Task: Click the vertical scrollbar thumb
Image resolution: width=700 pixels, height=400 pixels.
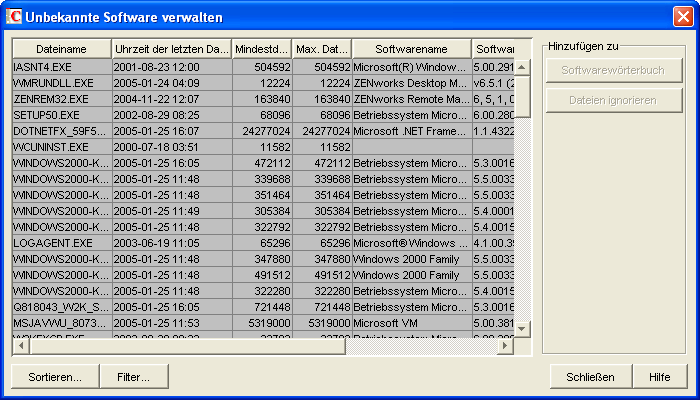Action: click(x=522, y=96)
